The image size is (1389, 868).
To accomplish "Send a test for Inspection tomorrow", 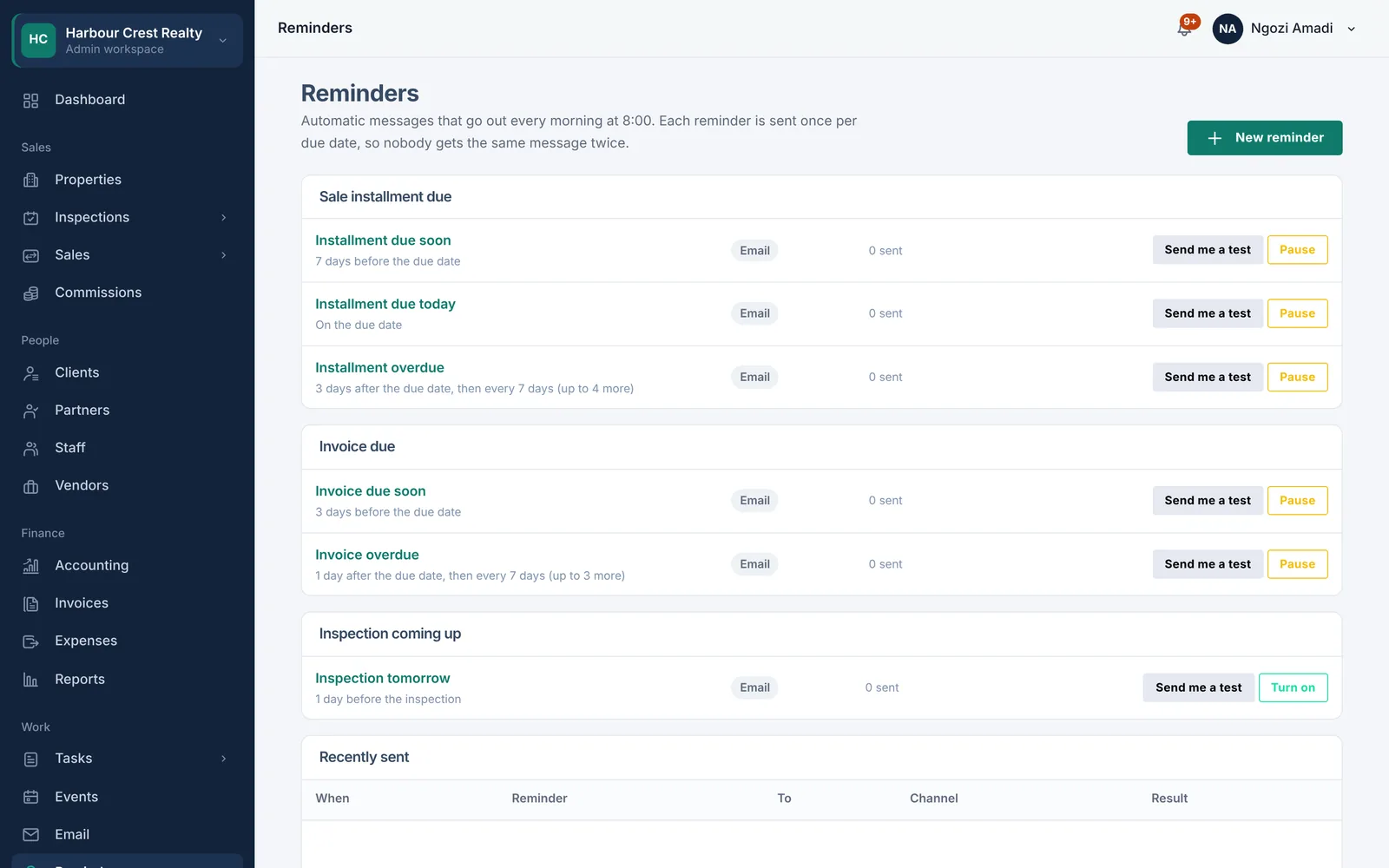I will (x=1198, y=687).
